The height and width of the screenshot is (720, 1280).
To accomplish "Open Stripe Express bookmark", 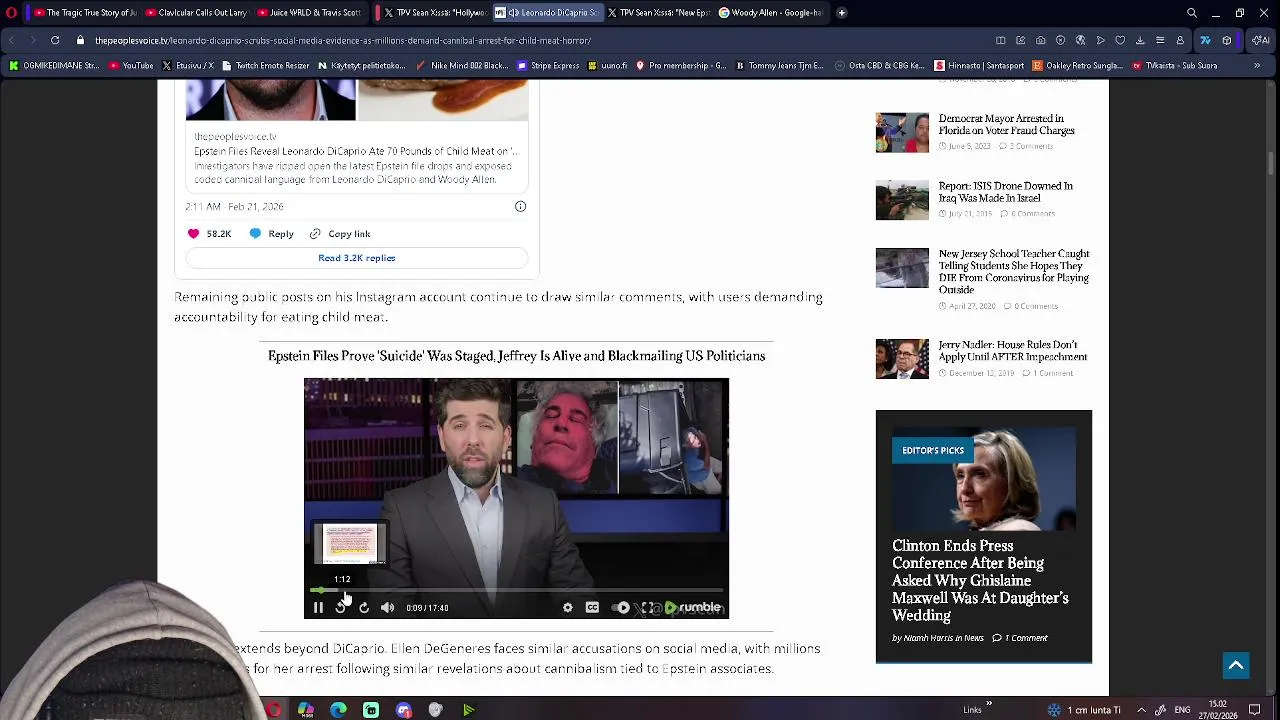I will [548, 66].
